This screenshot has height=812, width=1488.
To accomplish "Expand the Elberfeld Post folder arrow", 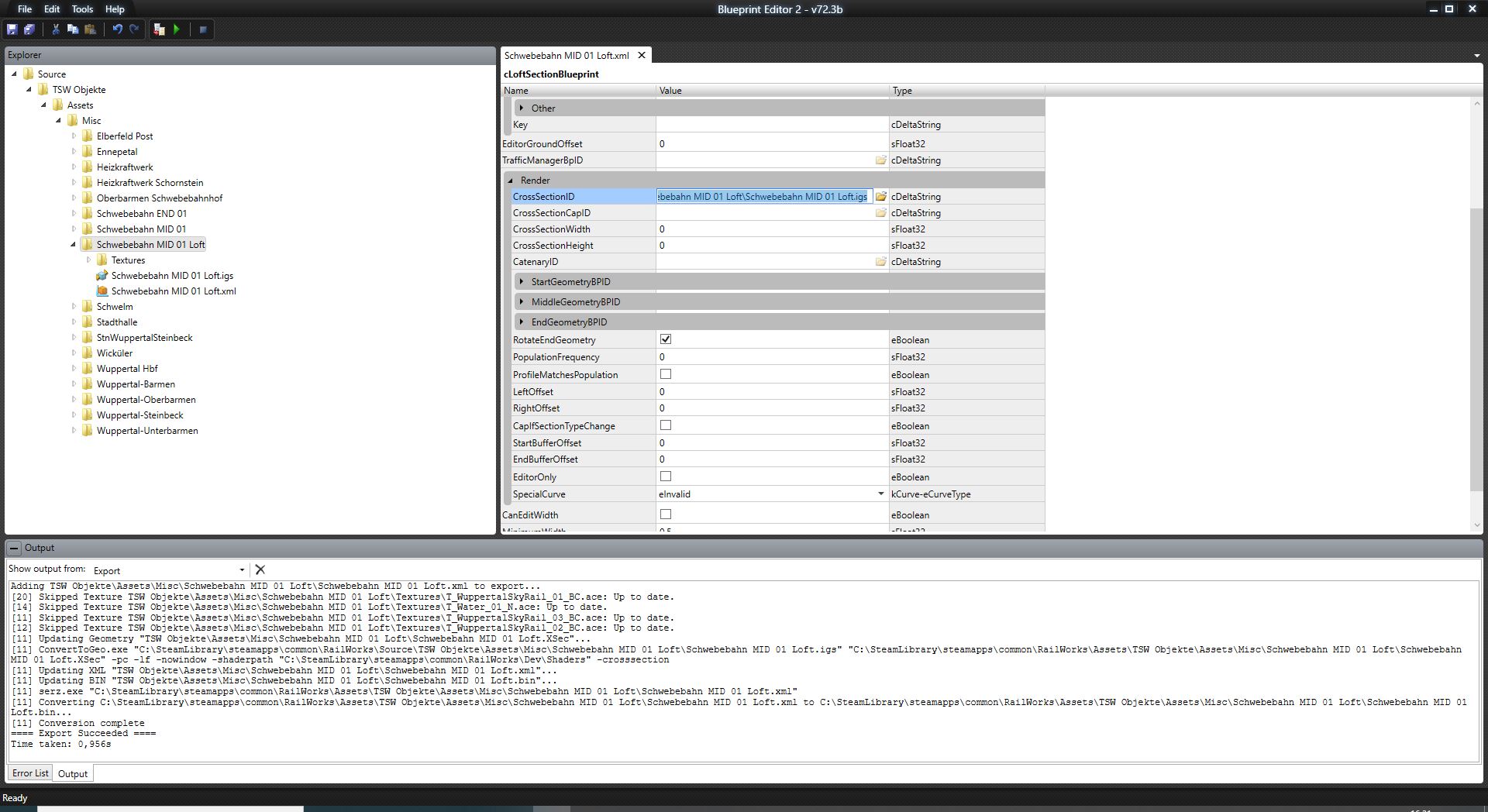I will point(74,136).
